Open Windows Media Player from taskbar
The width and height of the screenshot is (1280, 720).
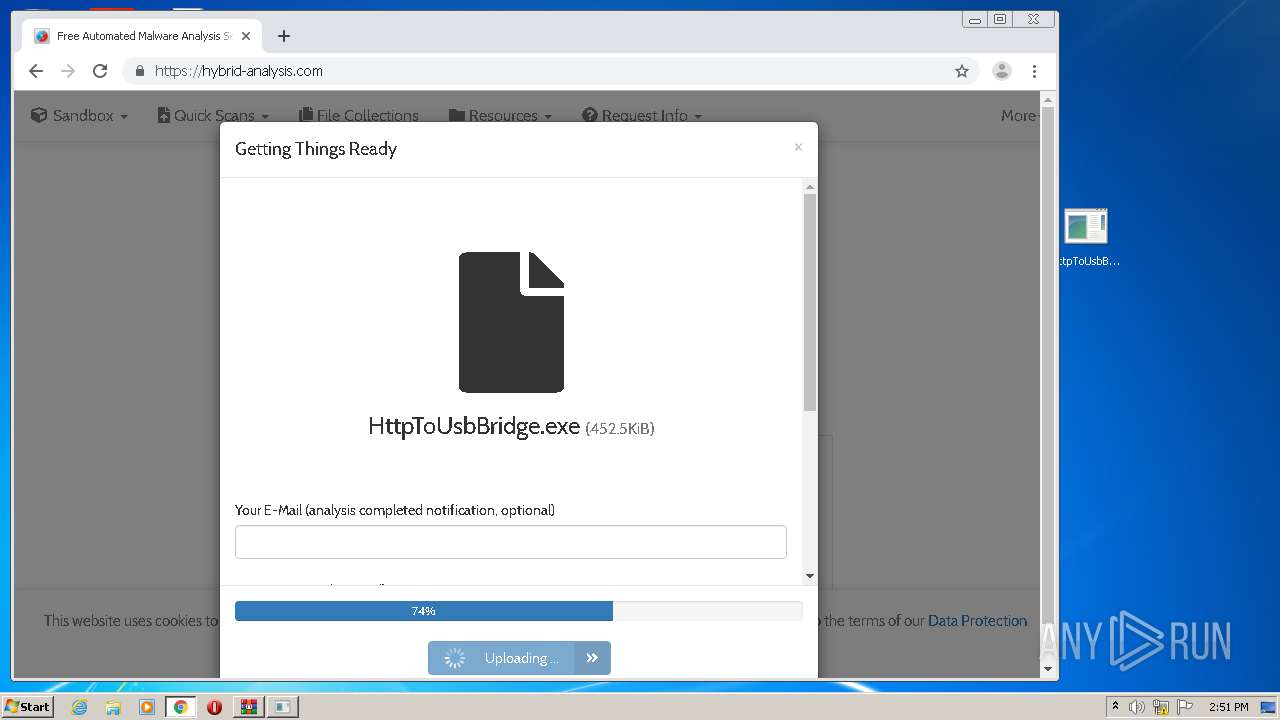[147, 707]
